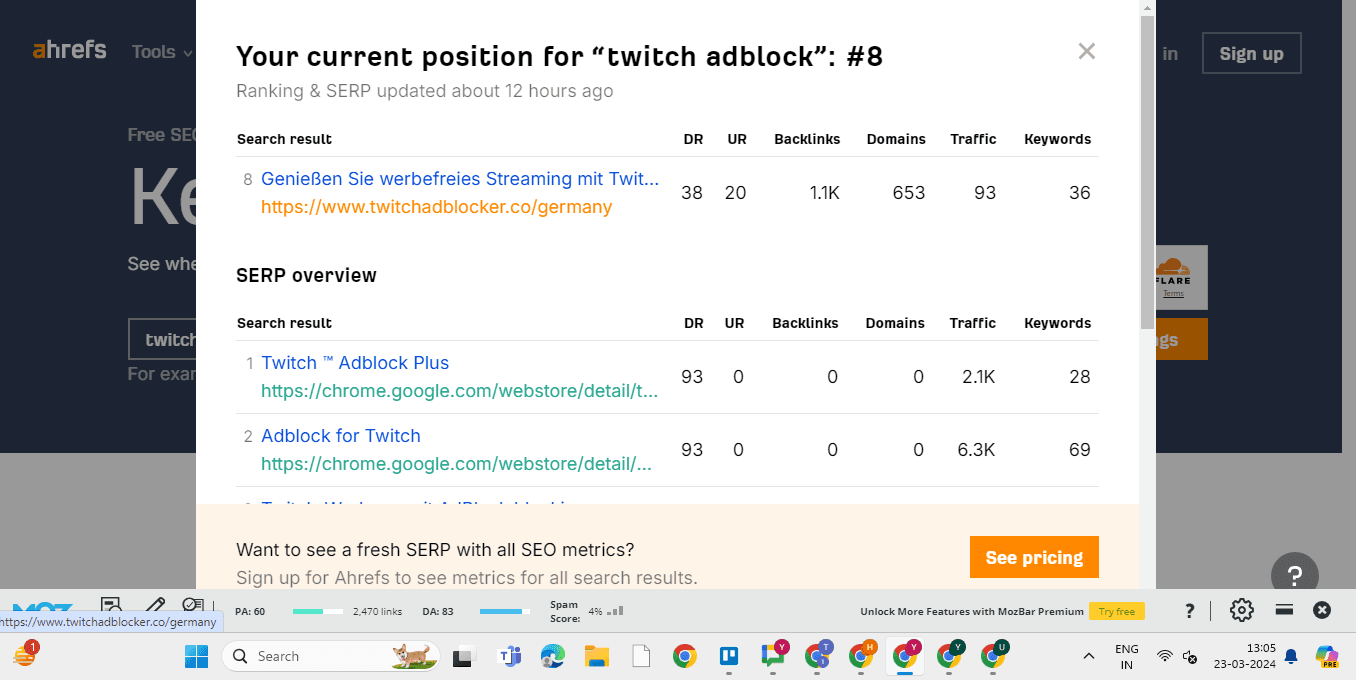The image size is (1356, 680).
Task: Click the MozBar help question mark
Action: [x=1190, y=611]
